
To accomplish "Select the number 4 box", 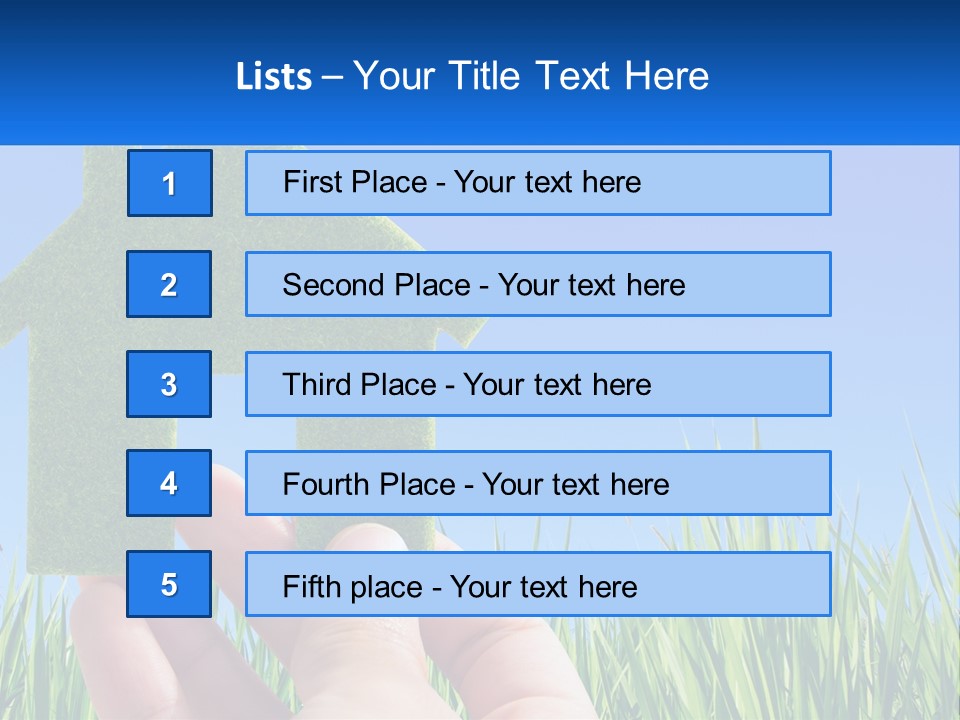I will (169, 483).
